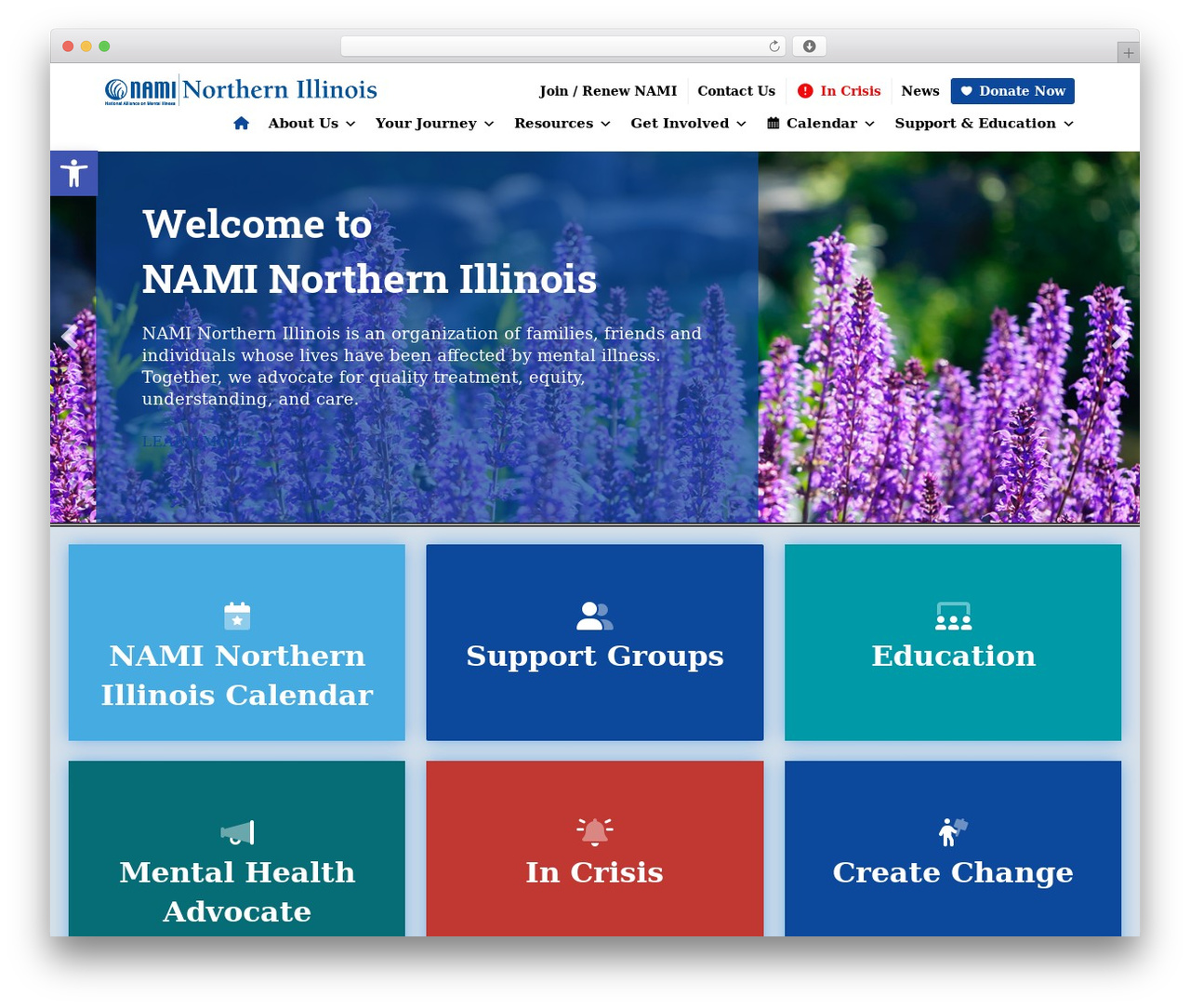The image size is (1190, 1008).
Task: Click the In Crisis link in the header
Action: (x=840, y=91)
